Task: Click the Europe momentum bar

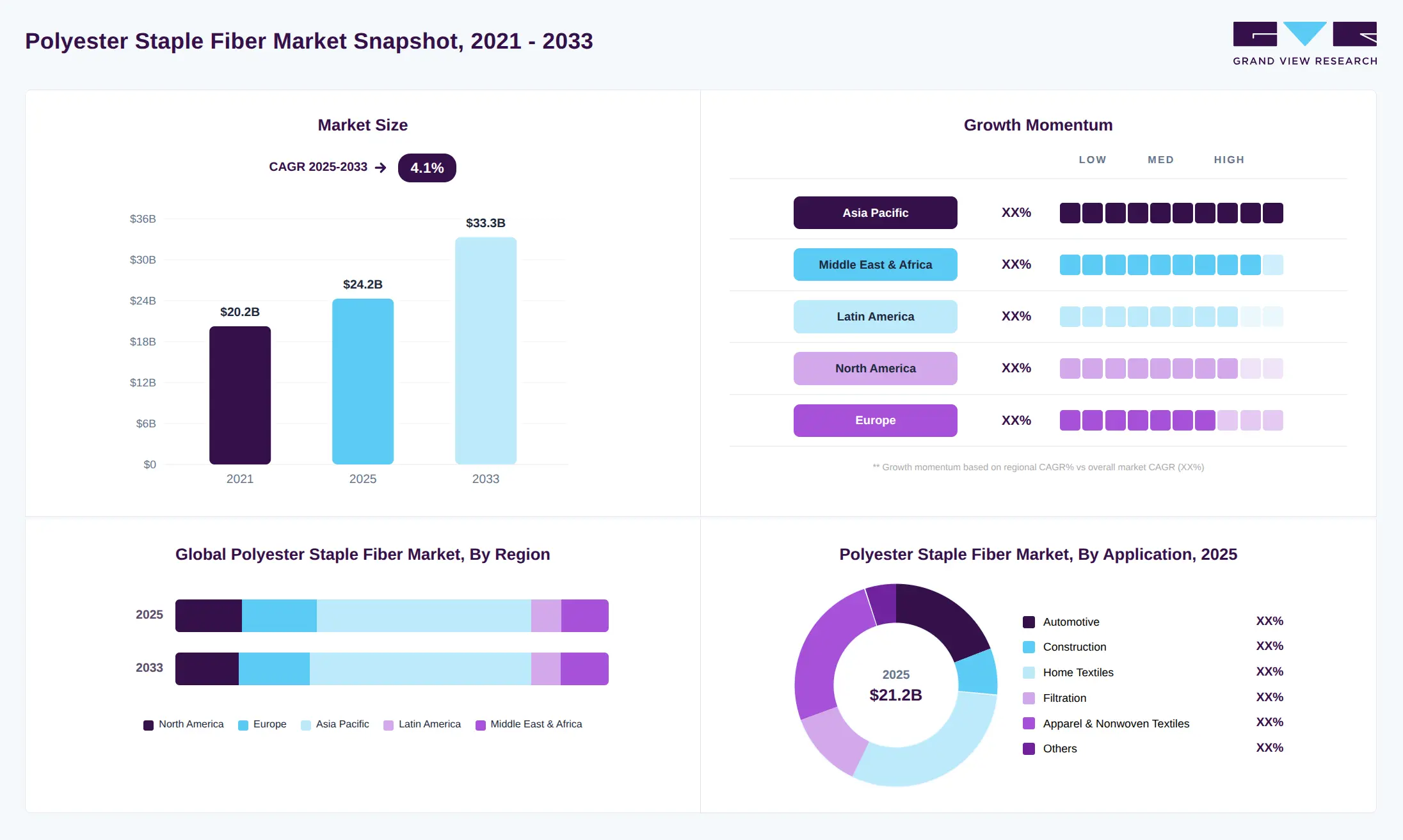Action: point(1171,420)
